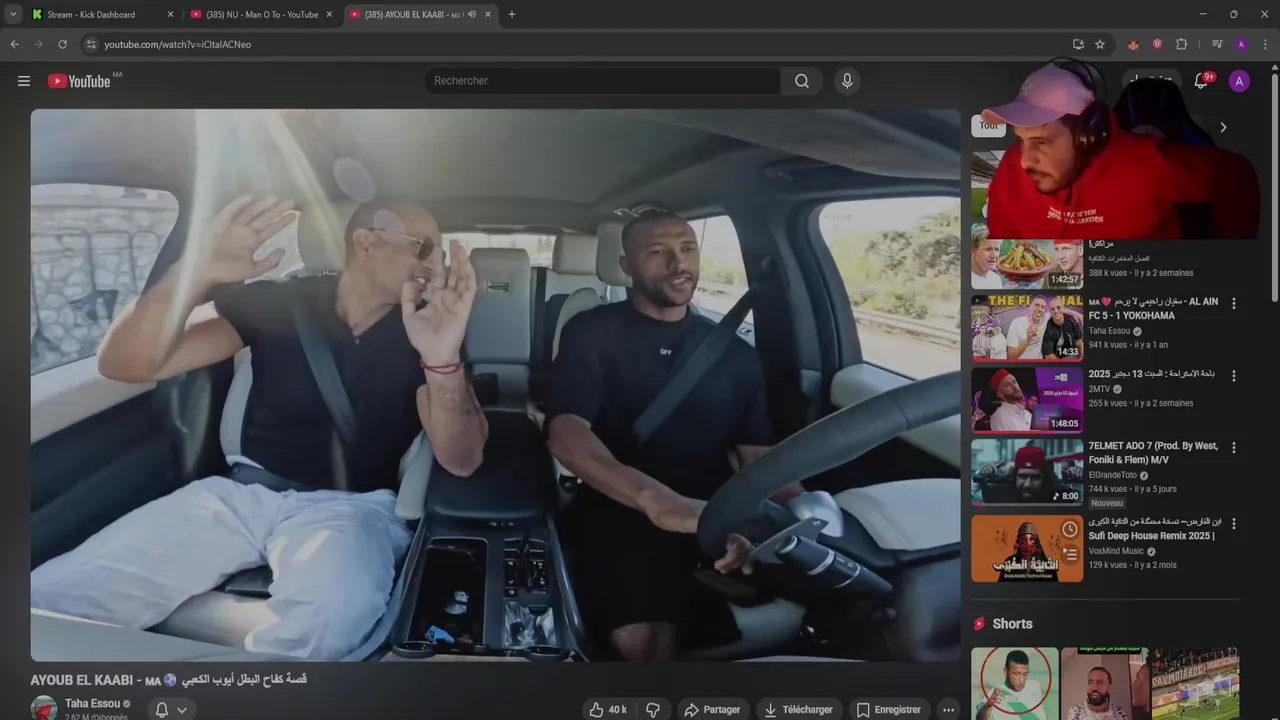
Task: Close the Kick Dashboard tab
Action: [x=170, y=14]
